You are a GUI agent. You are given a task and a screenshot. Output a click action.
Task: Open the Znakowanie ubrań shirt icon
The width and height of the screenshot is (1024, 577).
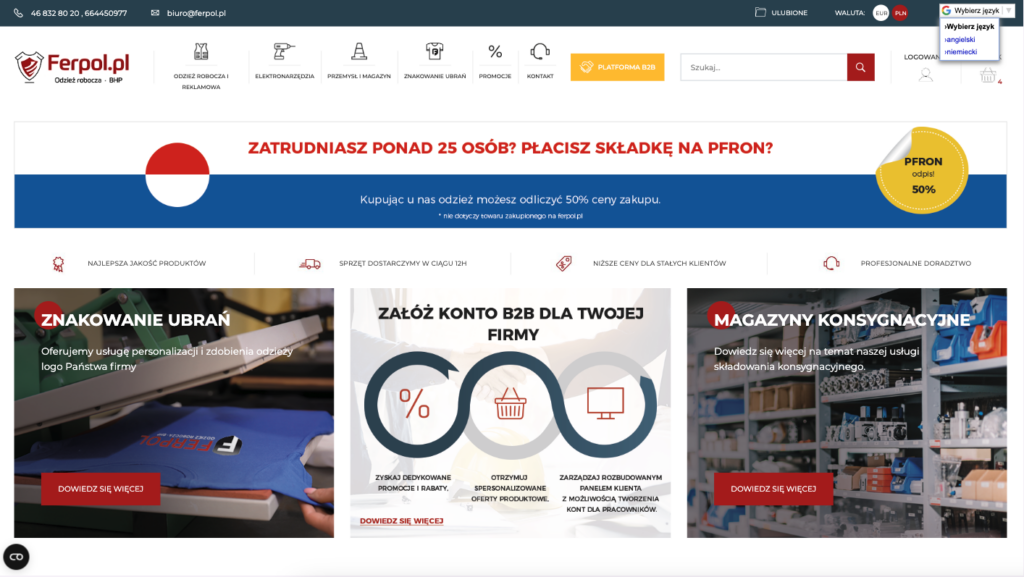(435, 52)
